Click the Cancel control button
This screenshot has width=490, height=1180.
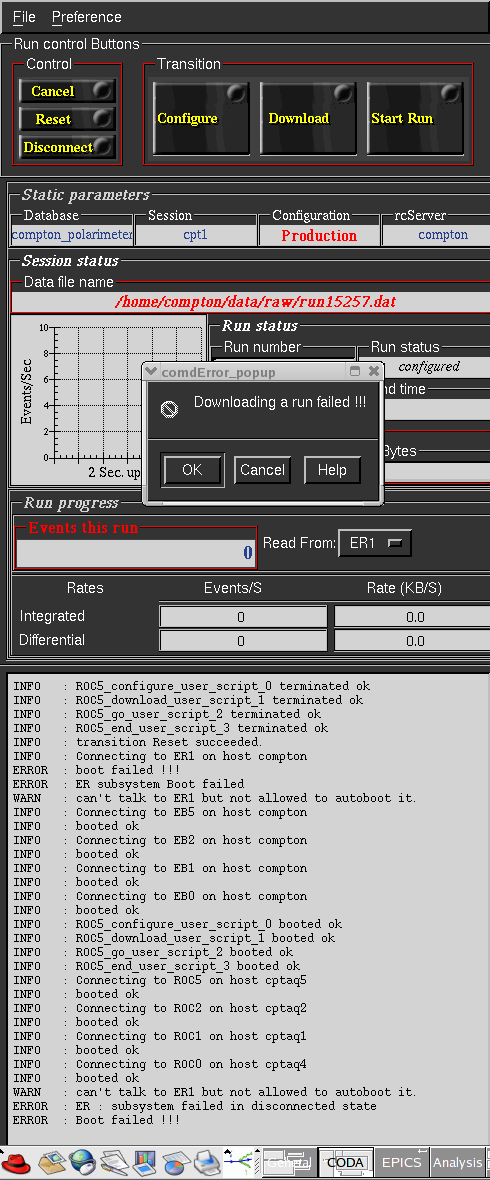[68, 91]
